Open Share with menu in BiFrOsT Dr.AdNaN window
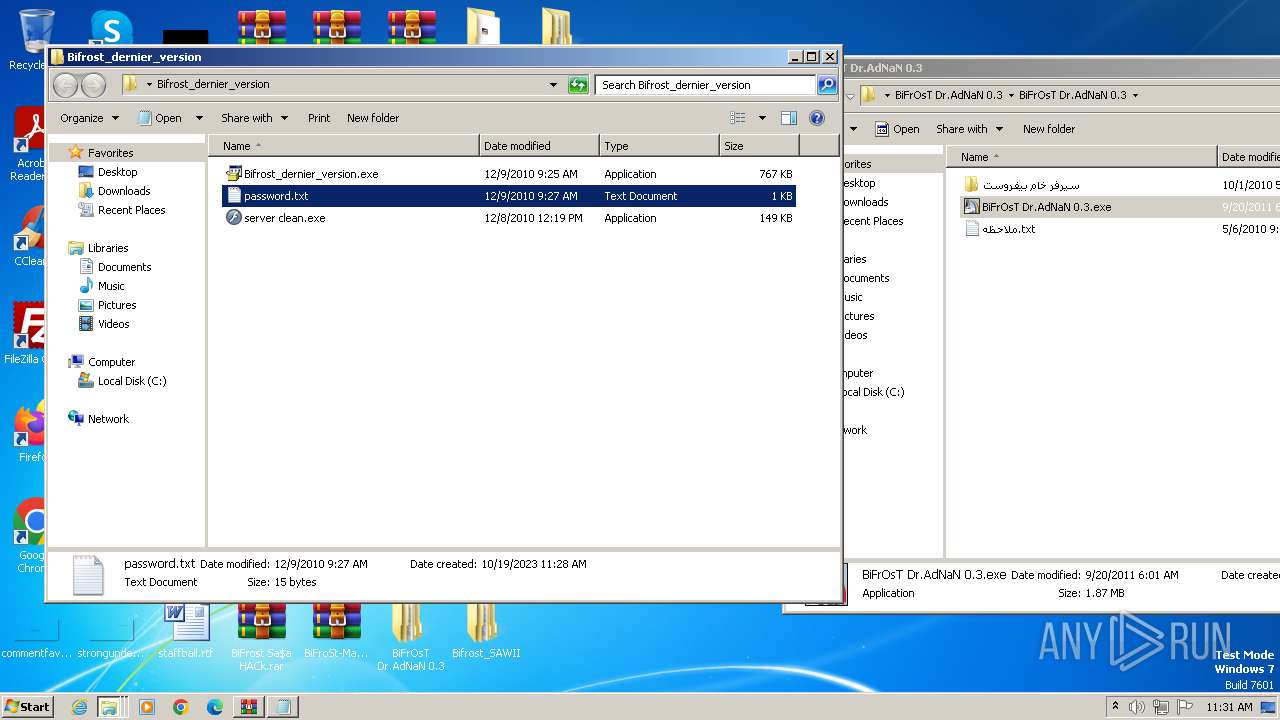The image size is (1280, 720). [x=969, y=129]
